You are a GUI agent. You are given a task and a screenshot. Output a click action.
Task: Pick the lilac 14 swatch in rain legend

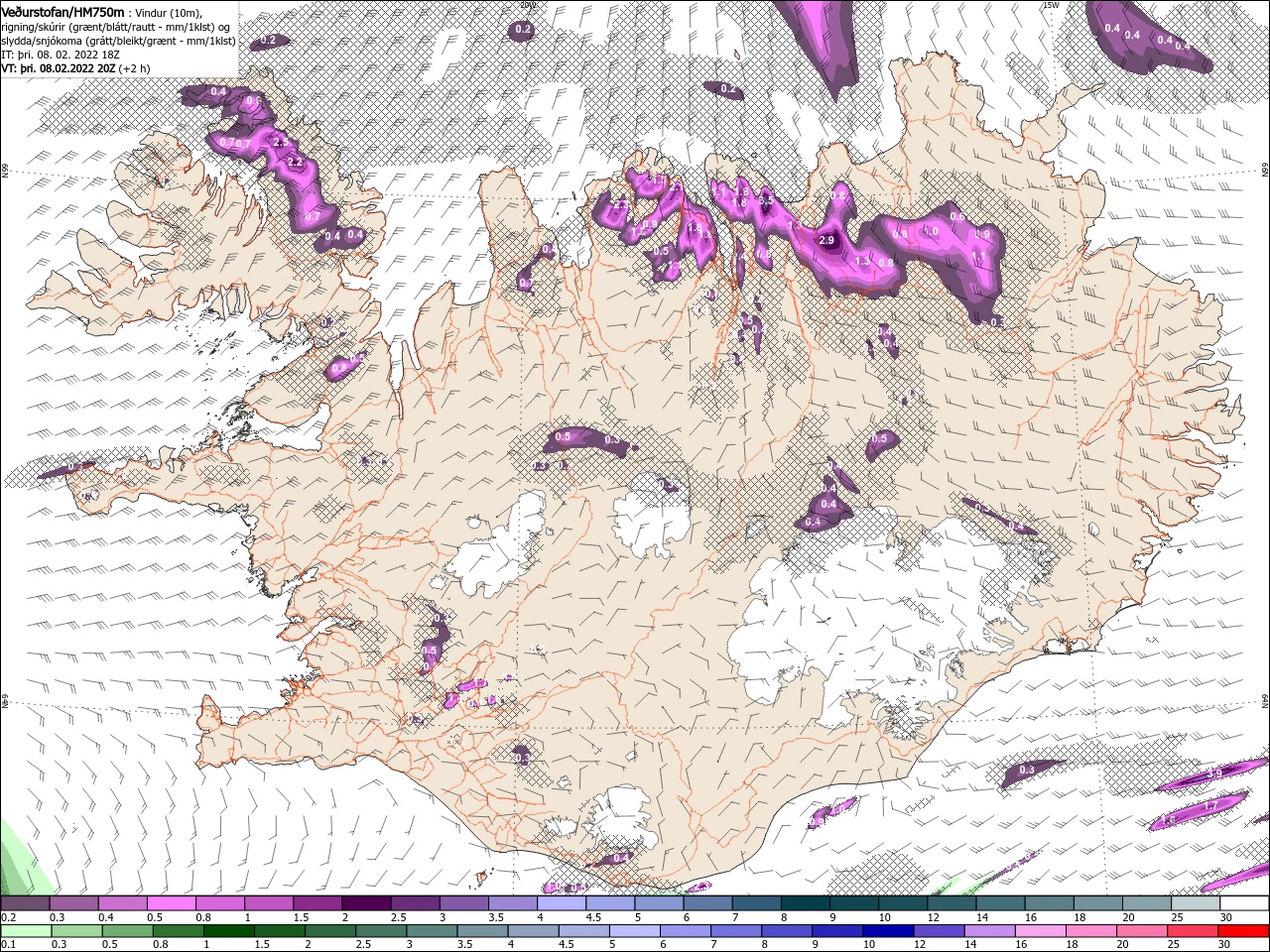click(x=990, y=930)
